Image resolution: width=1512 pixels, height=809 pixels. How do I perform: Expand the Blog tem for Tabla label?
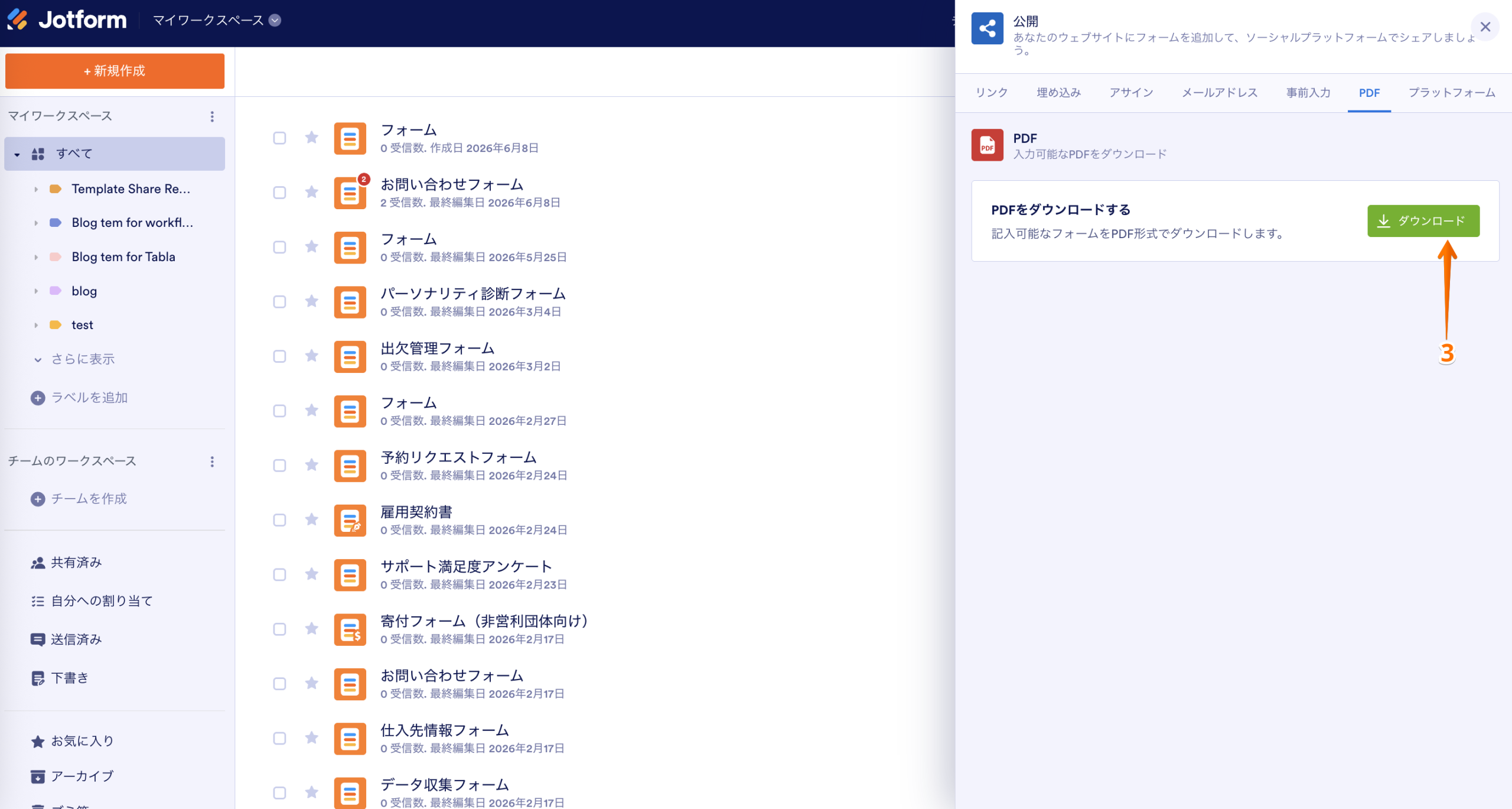click(36, 257)
